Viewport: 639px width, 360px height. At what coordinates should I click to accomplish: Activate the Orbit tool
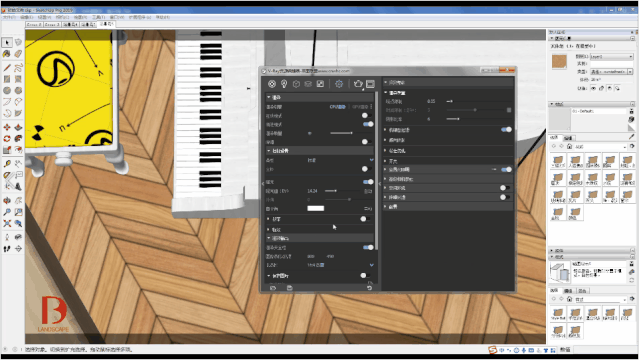[x=7, y=201]
